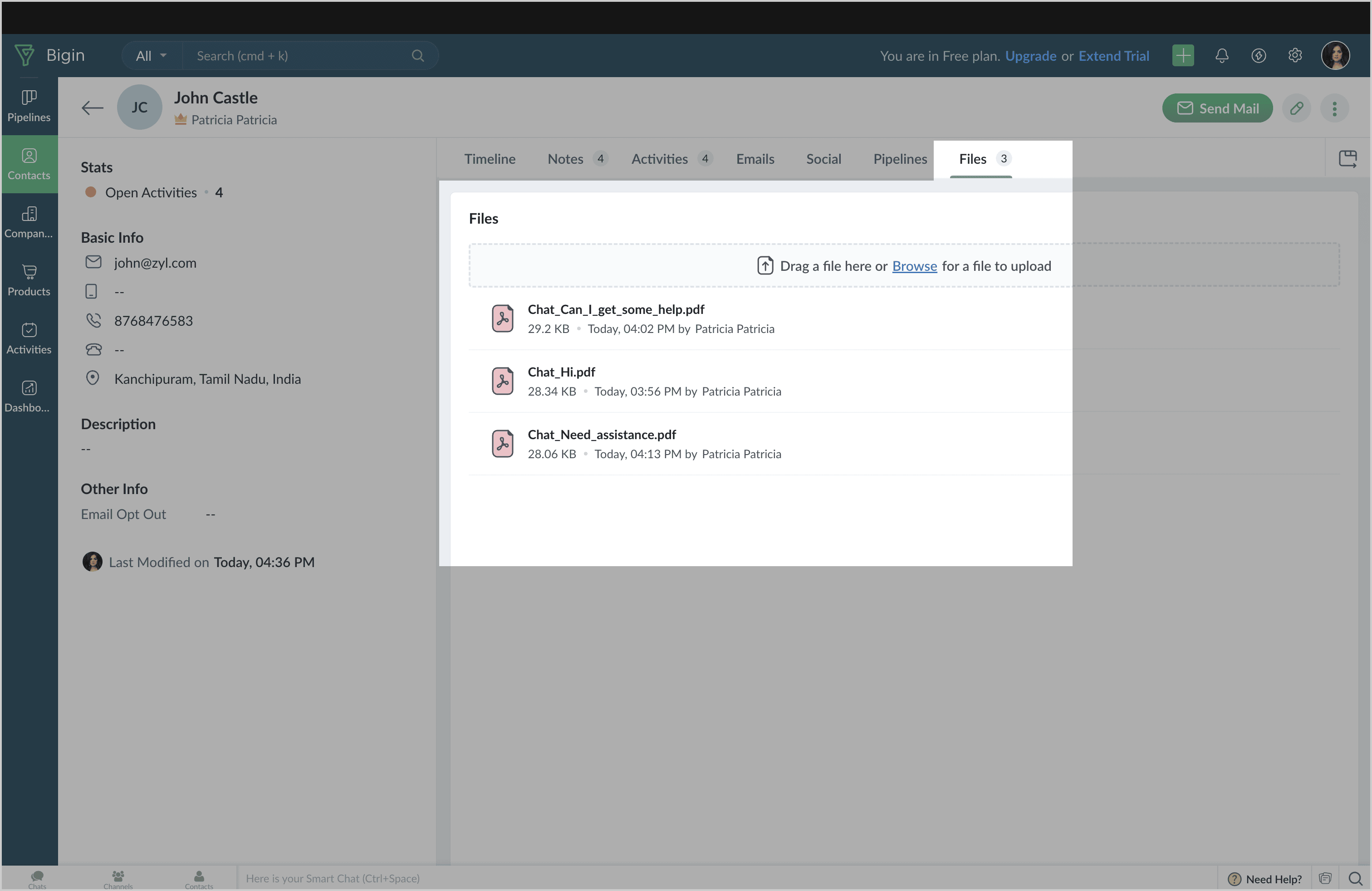The height and width of the screenshot is (891, 1372).
Task: Click the Extend Trial link
Action: point(1113,56)
